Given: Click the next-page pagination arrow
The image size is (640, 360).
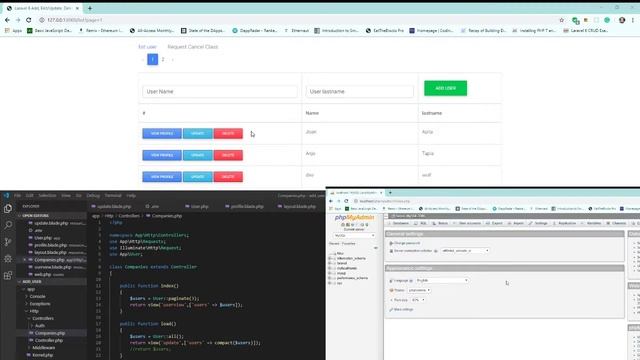Looking at the screenshot, I should [173, 60].
